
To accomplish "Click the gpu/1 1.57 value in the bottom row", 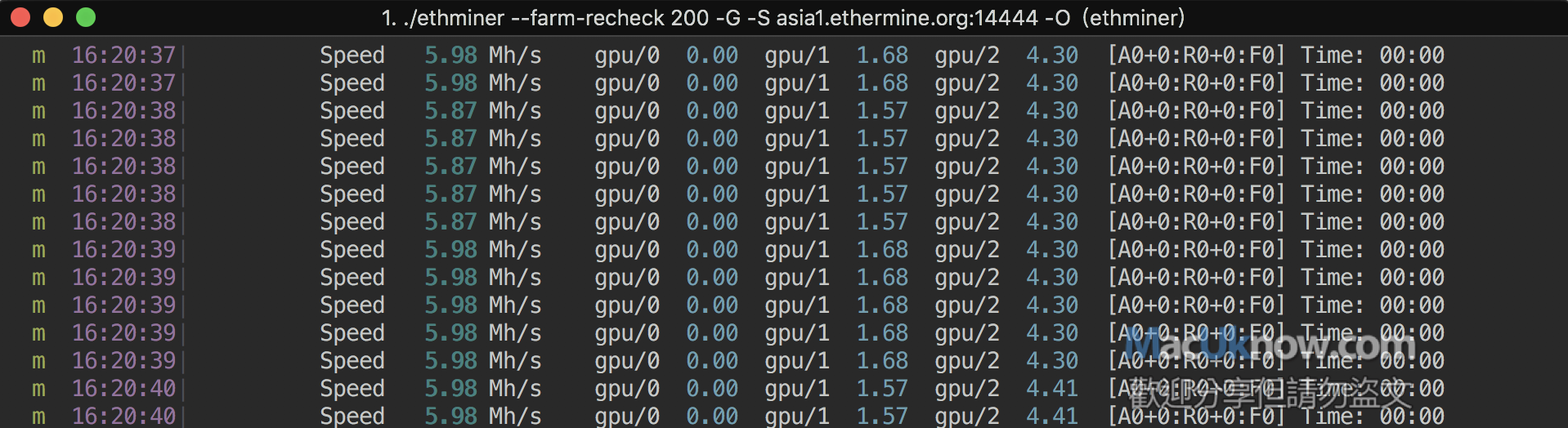I will coord(882,416).
